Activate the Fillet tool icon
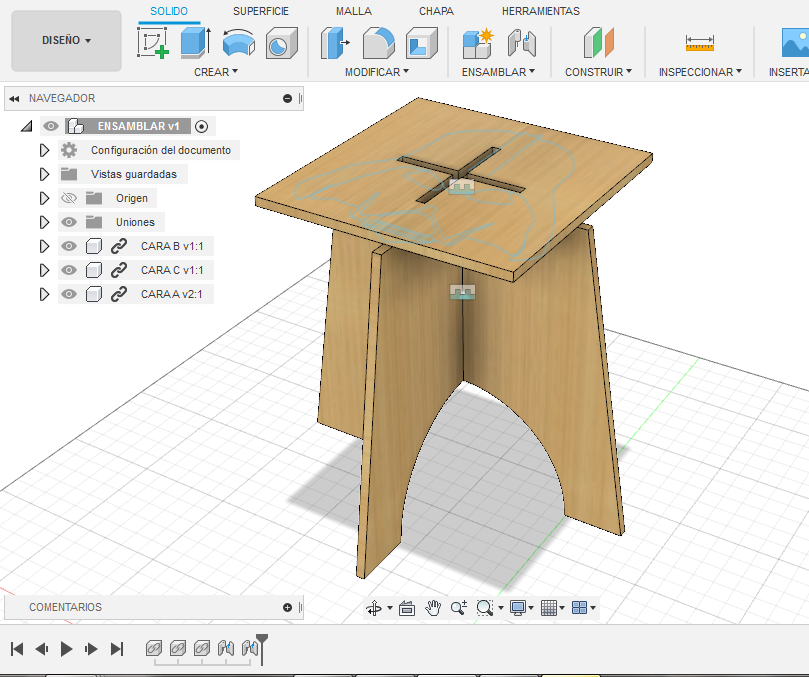Screen dimensions: 809x677 point(377,44)
